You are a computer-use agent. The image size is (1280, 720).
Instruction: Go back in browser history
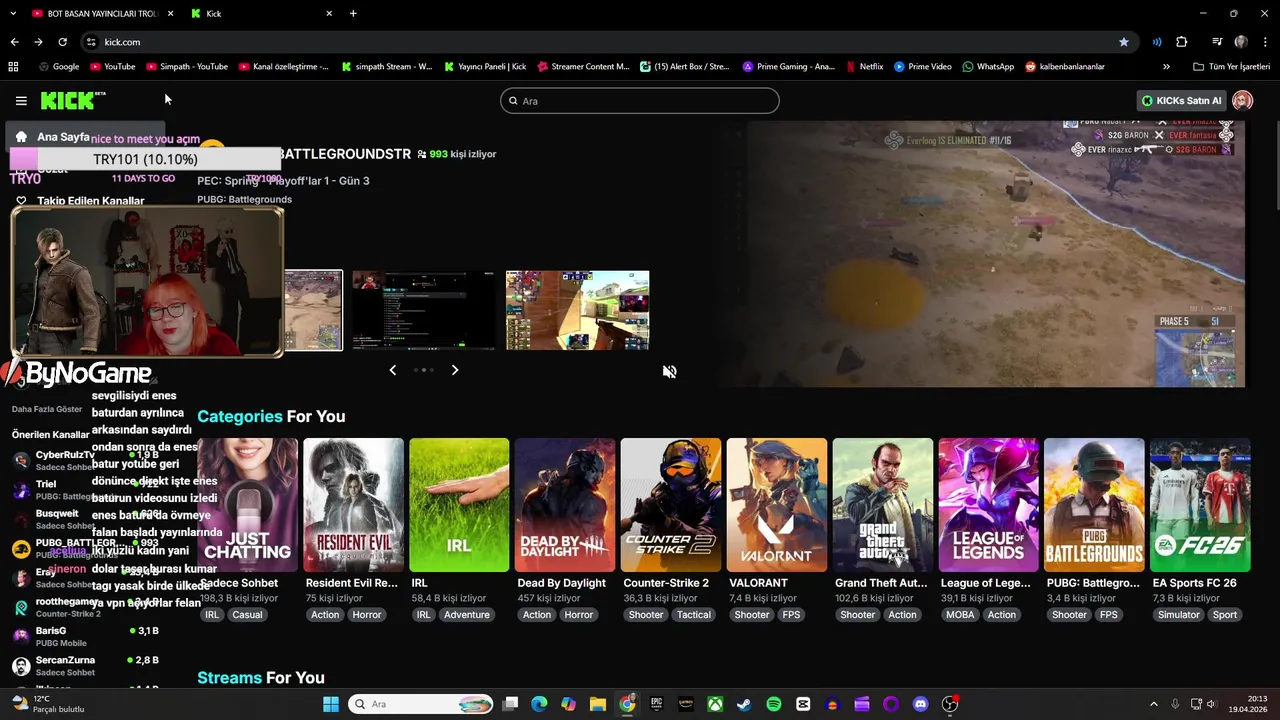pyautogui.click(x=14, y=42)
